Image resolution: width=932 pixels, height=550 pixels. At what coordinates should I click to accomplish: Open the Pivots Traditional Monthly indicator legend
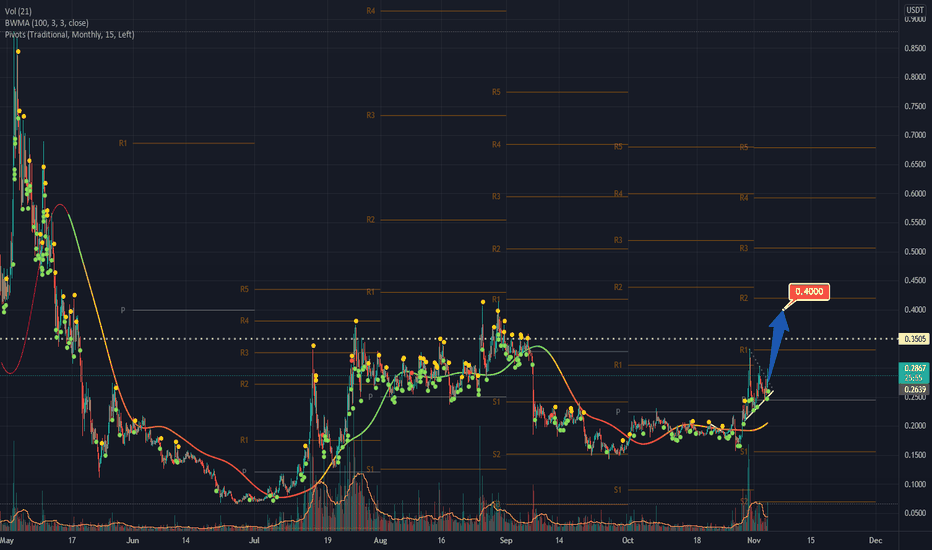(x=70, y=34)
